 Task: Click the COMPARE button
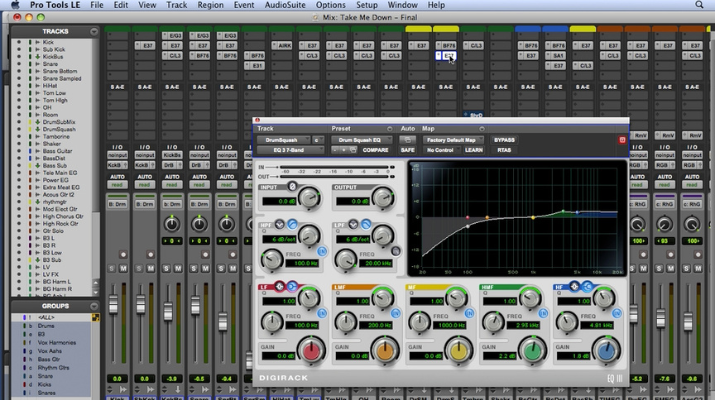coord(375,150)
